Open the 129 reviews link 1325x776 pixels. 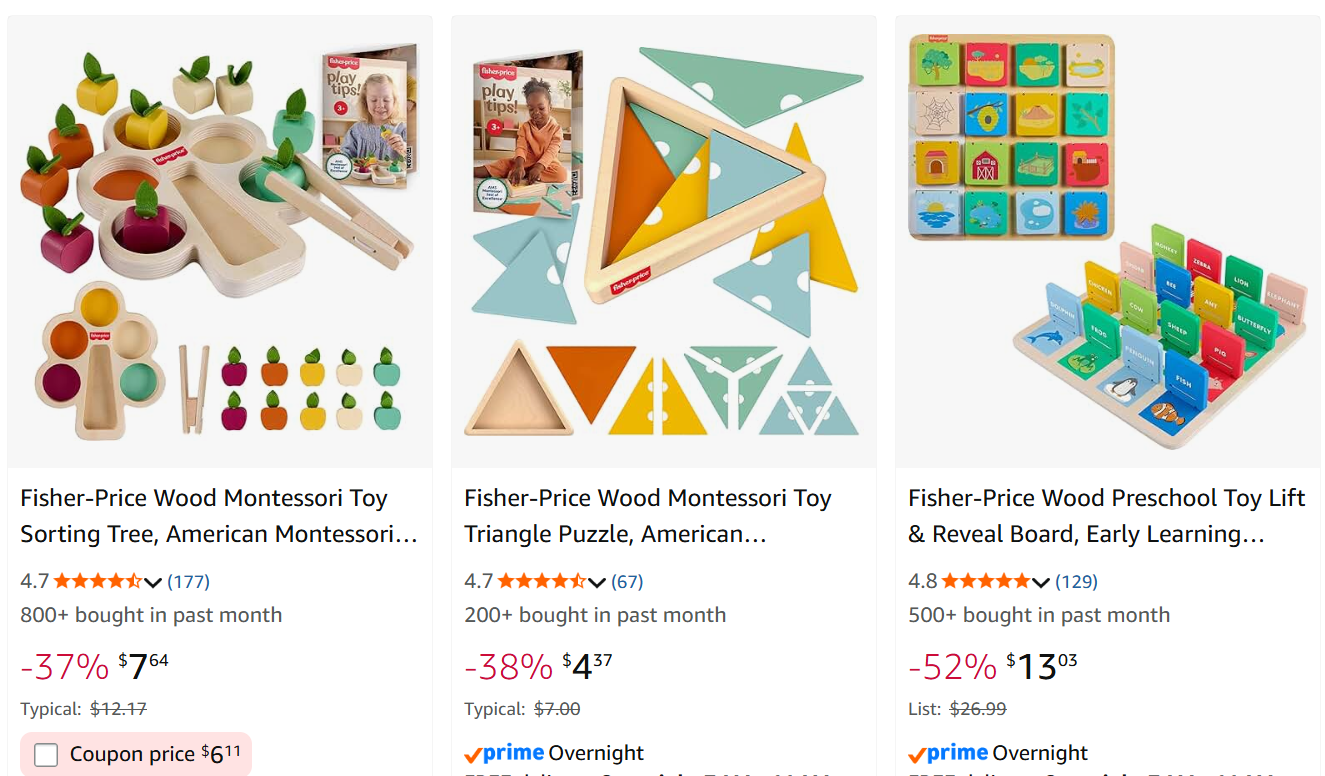1076,581
